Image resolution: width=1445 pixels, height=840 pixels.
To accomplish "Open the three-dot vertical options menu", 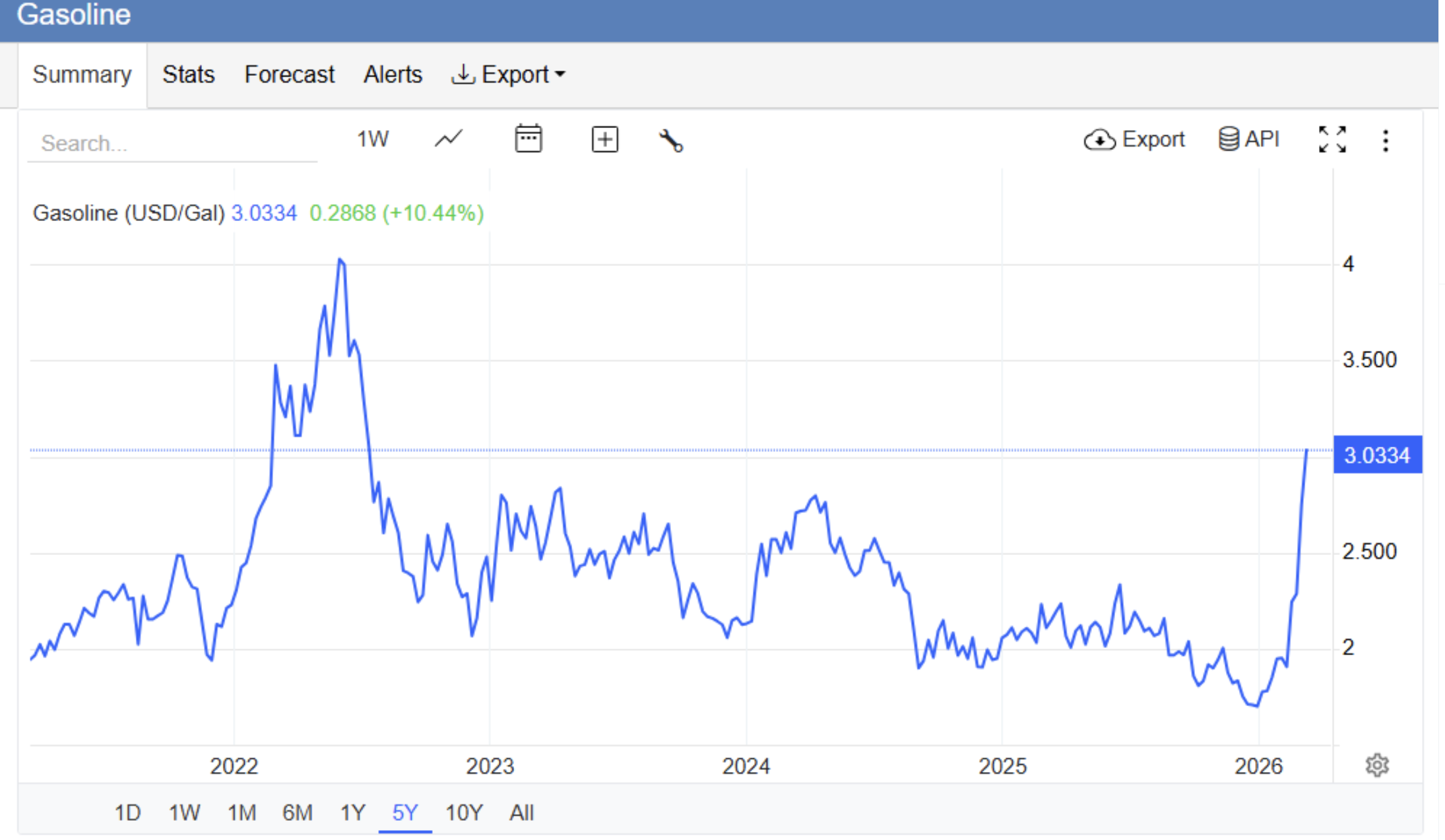I will pyautogui.click(x=1385, y=141).
